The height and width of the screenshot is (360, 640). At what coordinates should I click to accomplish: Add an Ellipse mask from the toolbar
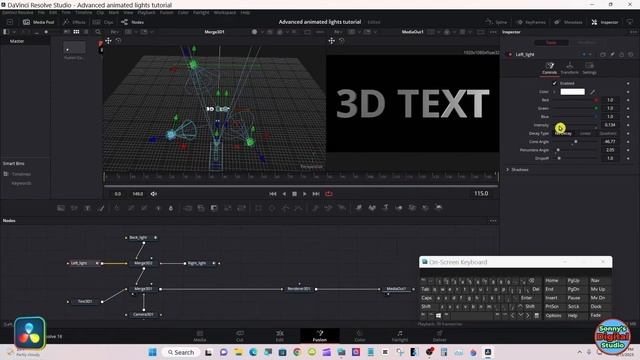(x=272, y=208)
